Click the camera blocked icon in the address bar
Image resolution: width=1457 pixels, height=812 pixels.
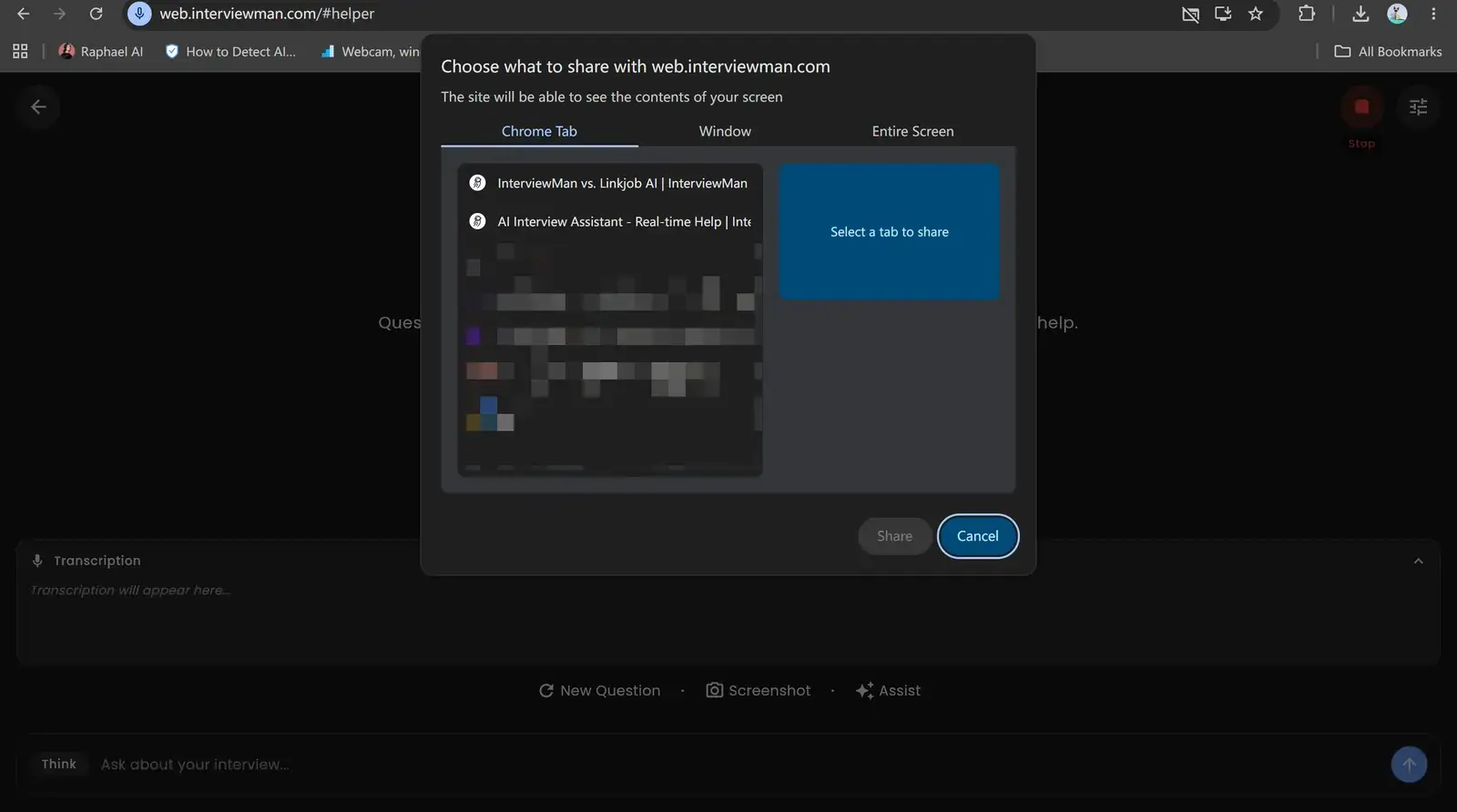pos(1190,14)
